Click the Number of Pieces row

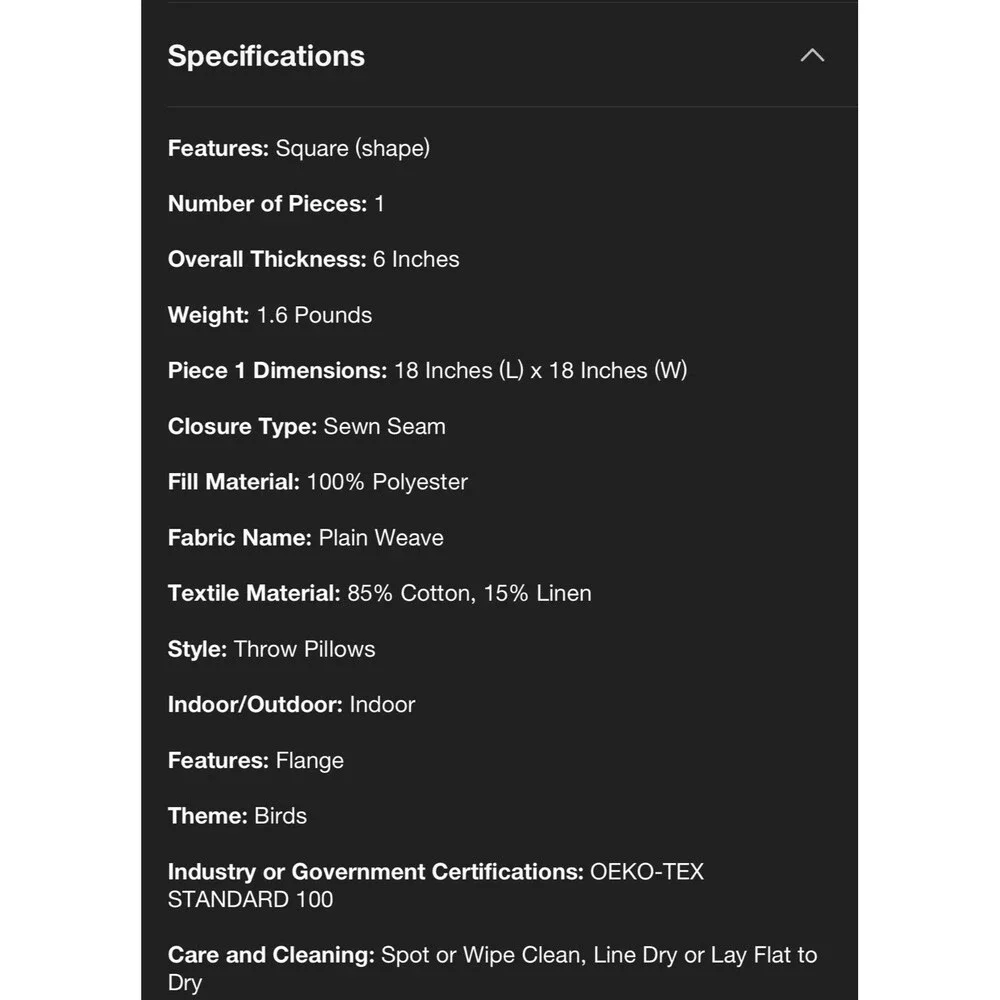coord(276,203)
